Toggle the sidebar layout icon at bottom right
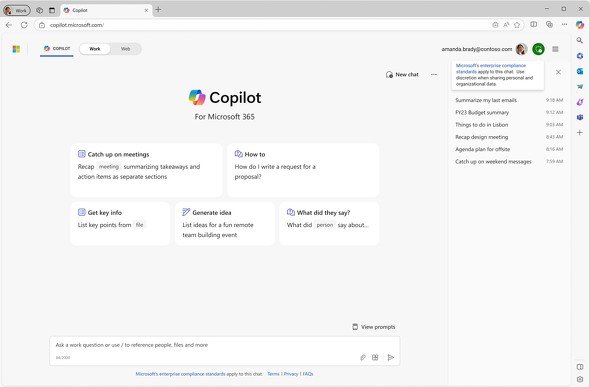Image resolution: width=590 pixels, height=387 pixels. [x=580, y=367]
